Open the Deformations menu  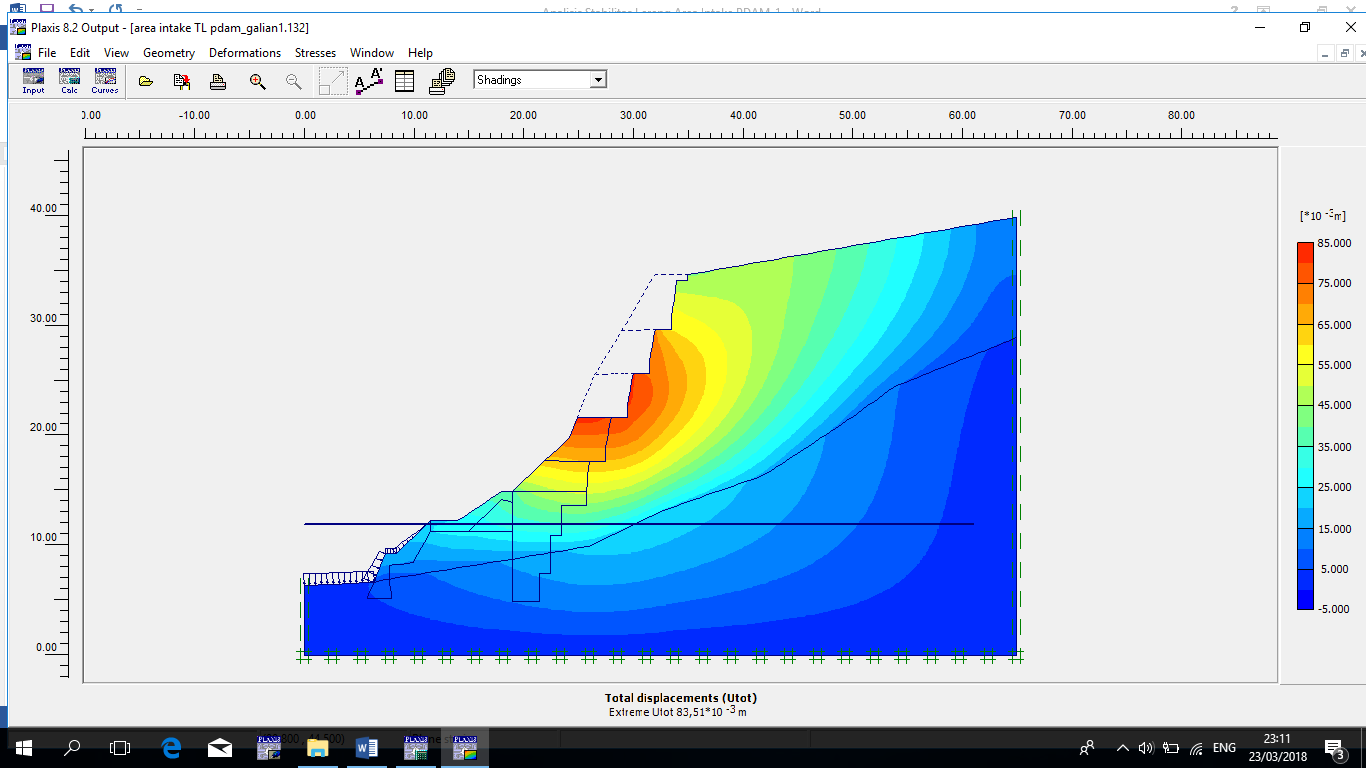pyautogui.click(x=245, y=53)
